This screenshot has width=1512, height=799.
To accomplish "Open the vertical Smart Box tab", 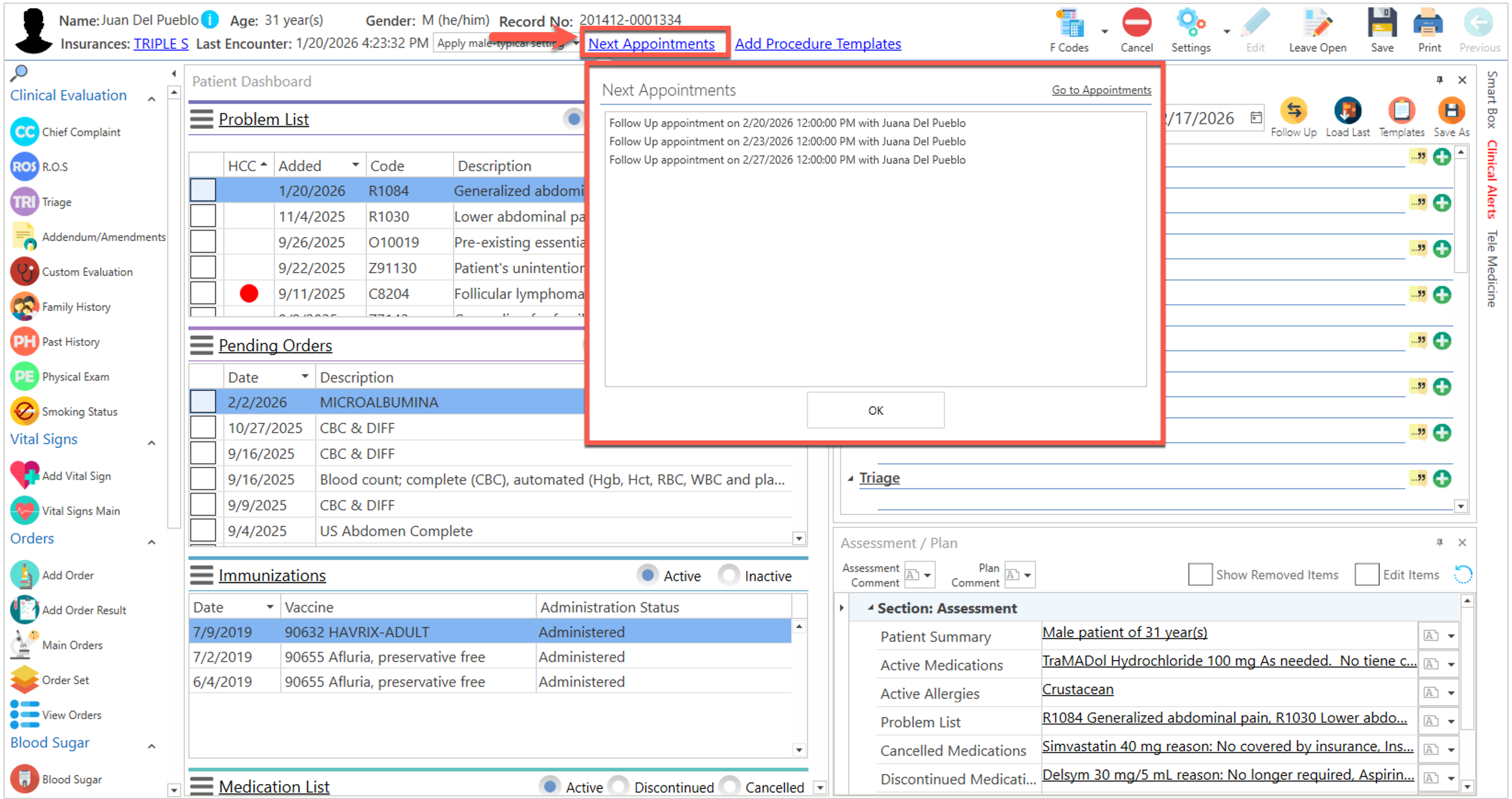I will tap(1492, 100).
